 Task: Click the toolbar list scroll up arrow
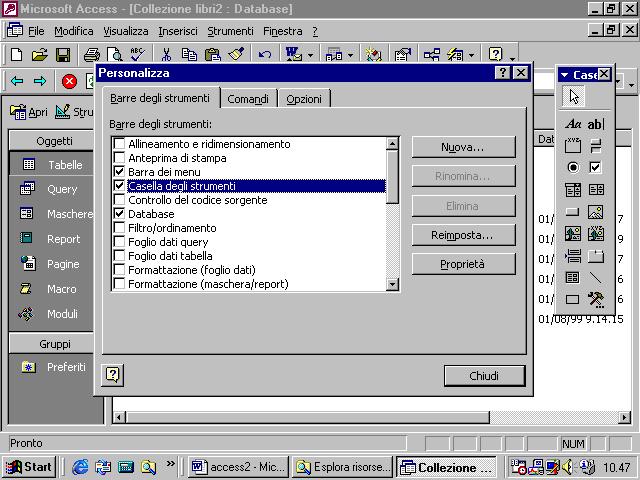click(392, 143)
